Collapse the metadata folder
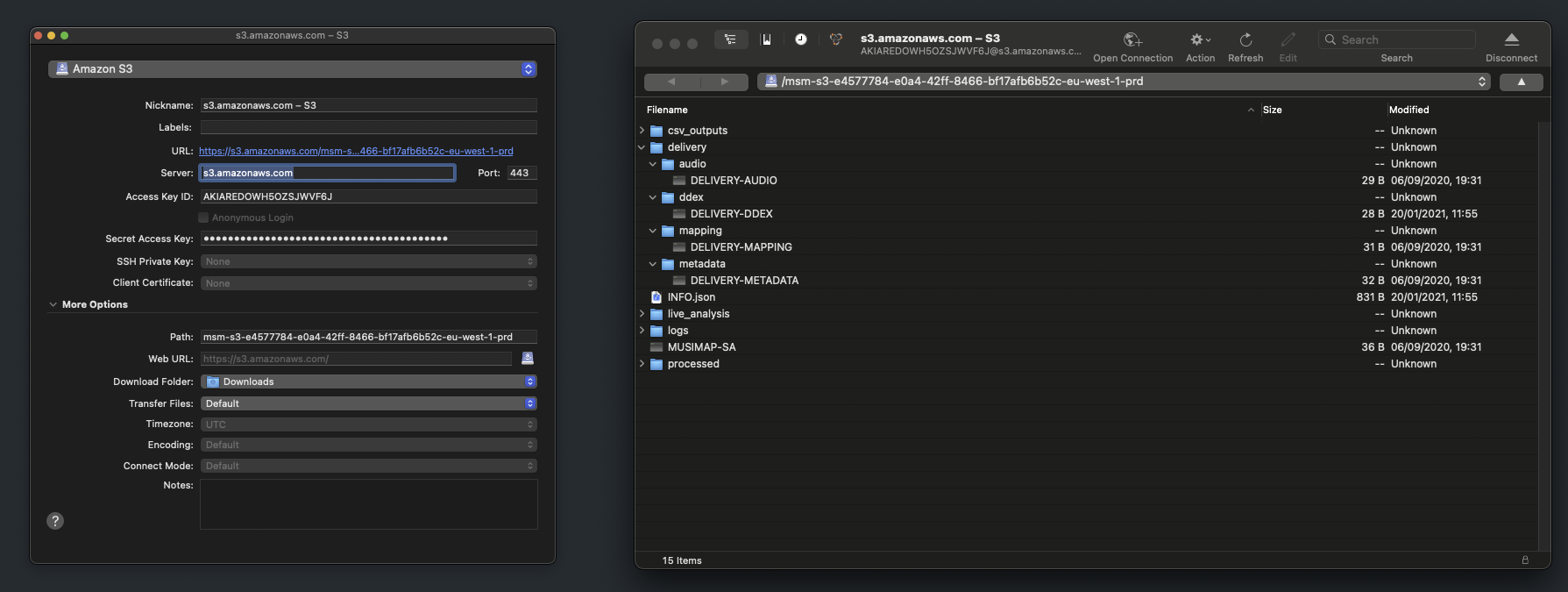This screenshot has height=592, width=1568. tap(653, 264)
